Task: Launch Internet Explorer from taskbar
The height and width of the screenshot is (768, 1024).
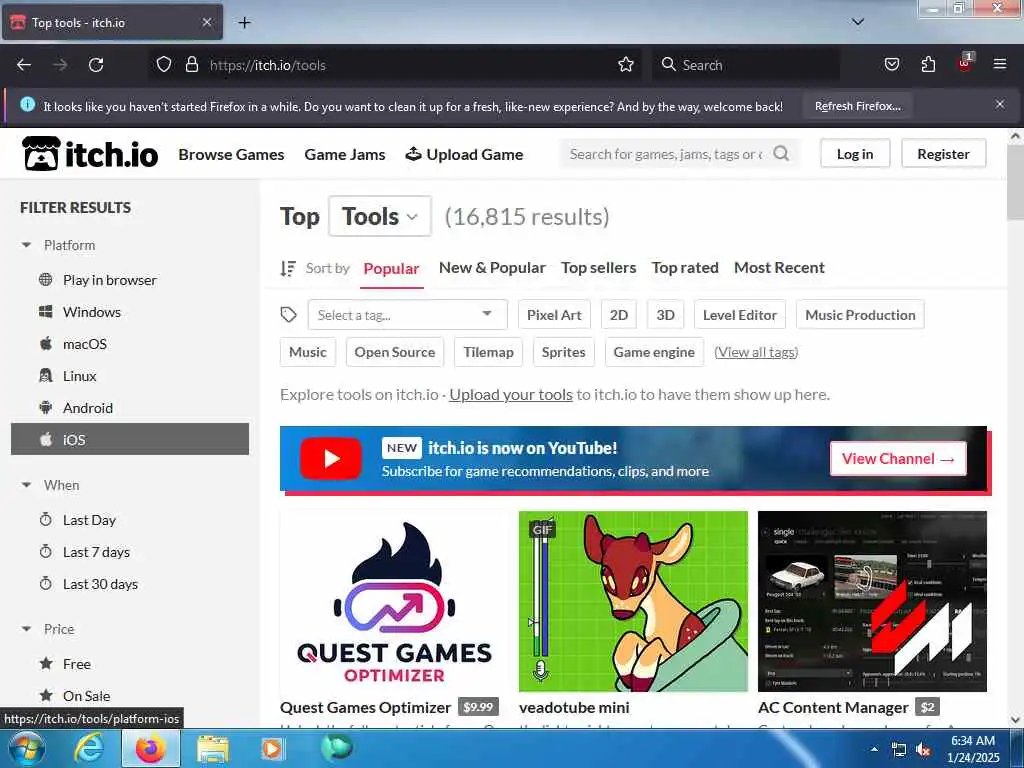Action: pyautogui.click(x=88, y=748)
